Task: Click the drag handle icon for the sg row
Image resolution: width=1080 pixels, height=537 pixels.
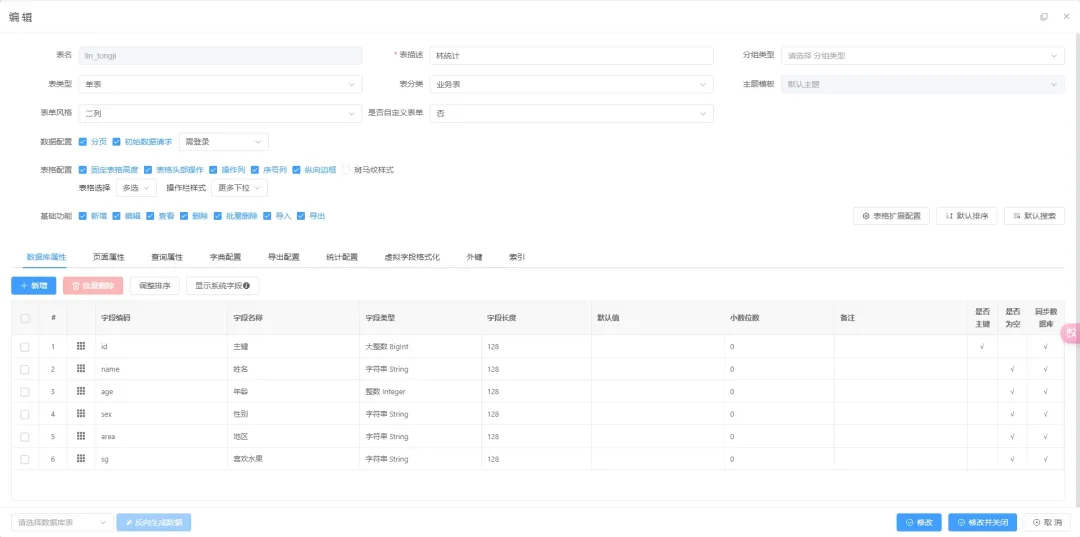Action: (x=81, y=459)
